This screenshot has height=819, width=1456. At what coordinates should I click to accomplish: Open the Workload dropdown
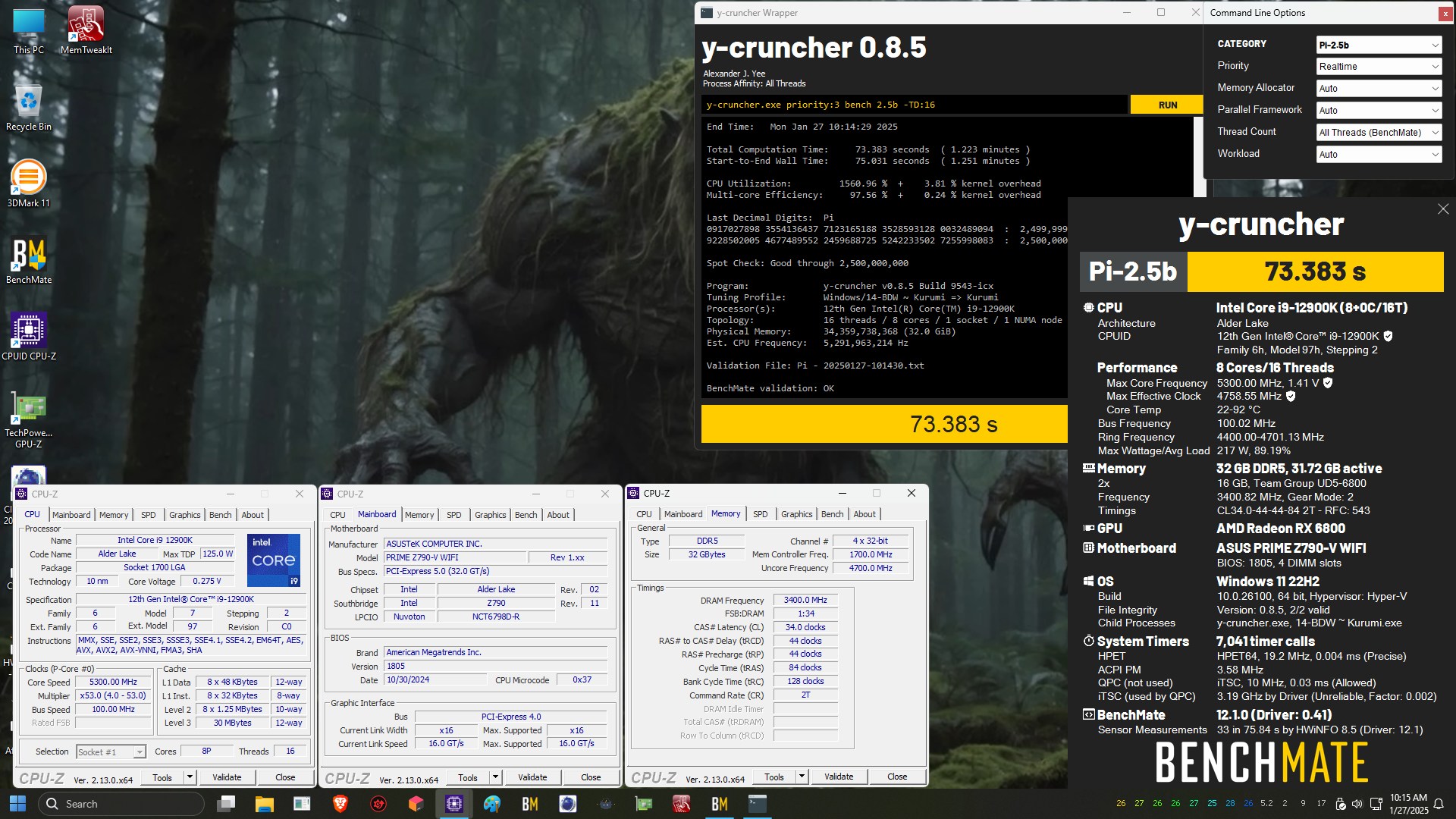pos(1379,155)
